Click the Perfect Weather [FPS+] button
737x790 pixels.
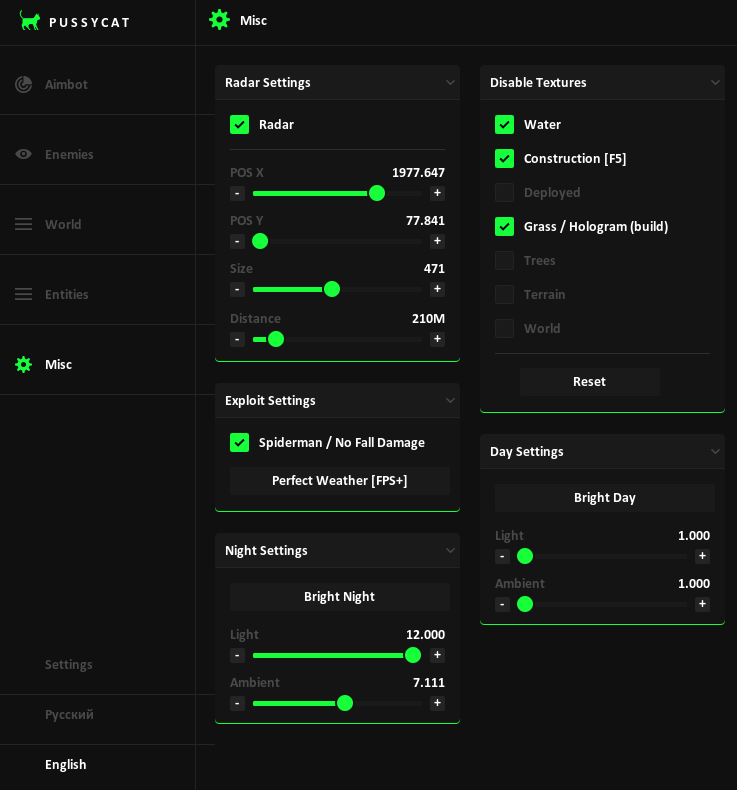339,480
